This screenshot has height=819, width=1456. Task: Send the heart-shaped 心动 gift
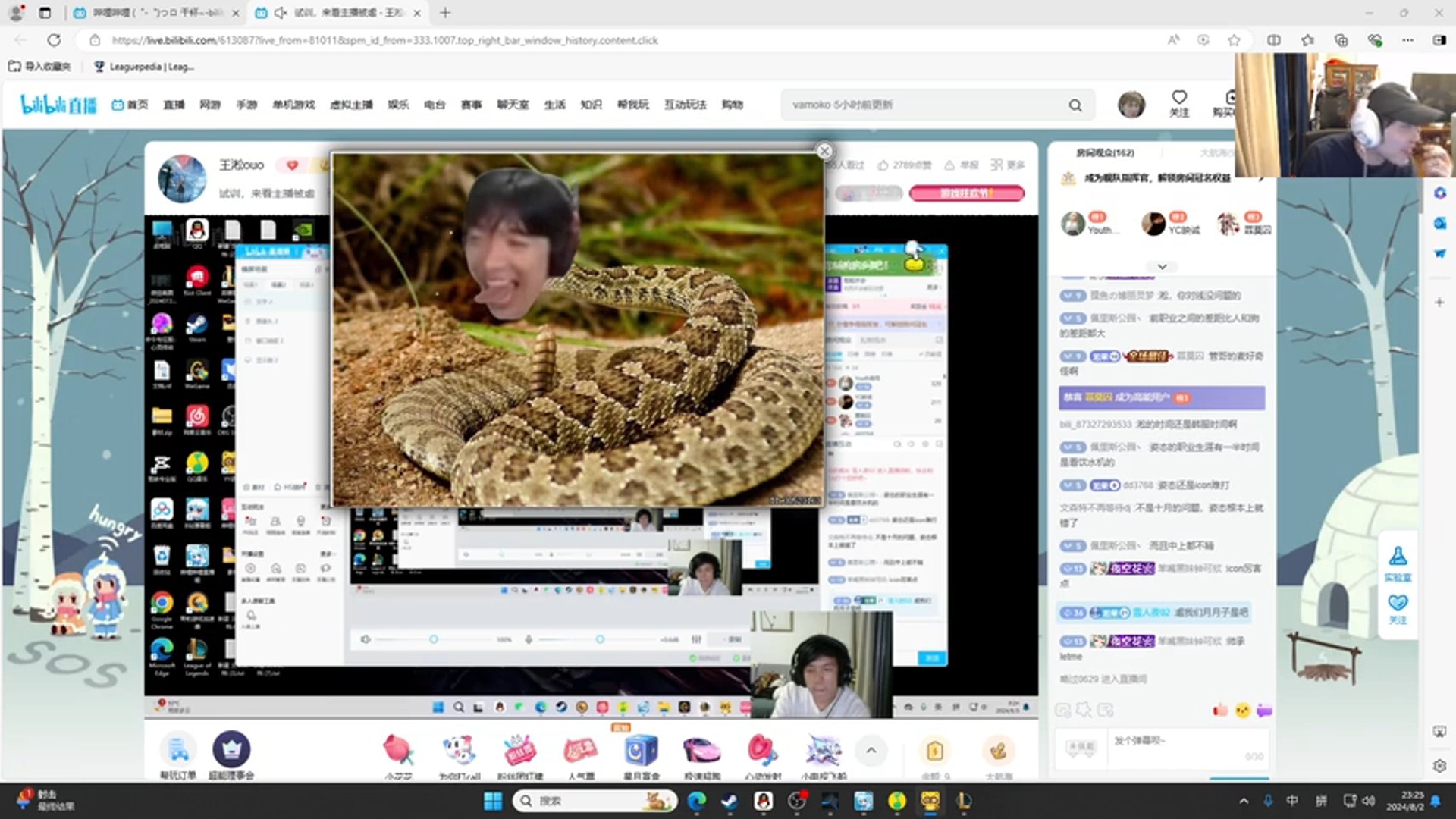tap(762, 751)
